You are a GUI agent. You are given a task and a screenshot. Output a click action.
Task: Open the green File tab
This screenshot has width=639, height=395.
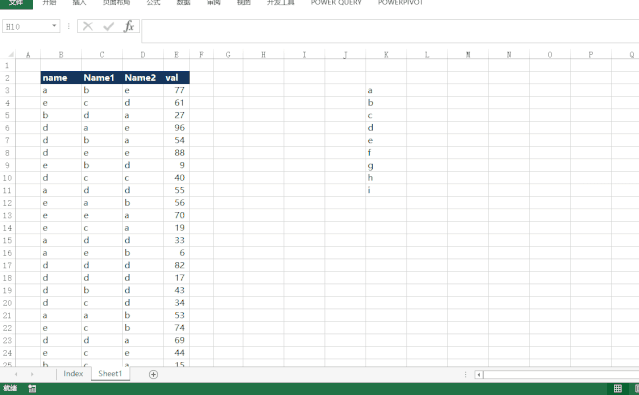coord(16,3)
